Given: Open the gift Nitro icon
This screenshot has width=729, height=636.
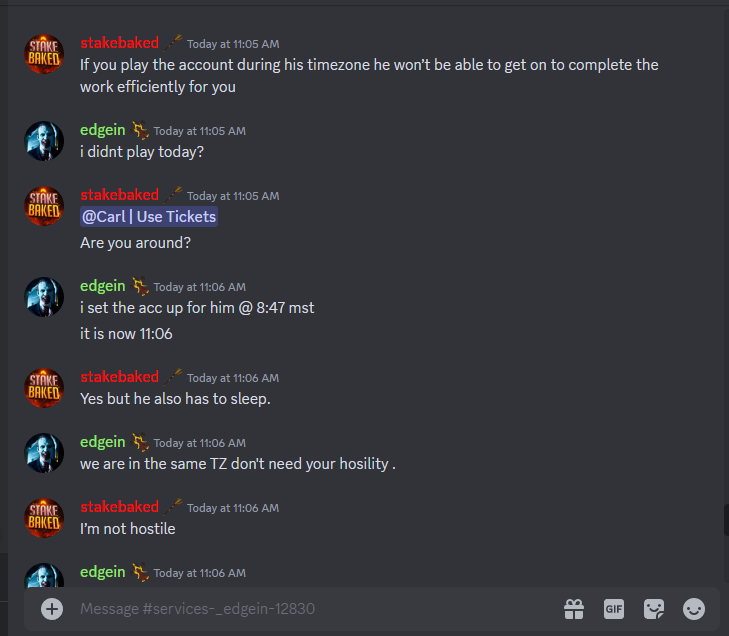Looking at the screenshot, I should pos(574,609).
